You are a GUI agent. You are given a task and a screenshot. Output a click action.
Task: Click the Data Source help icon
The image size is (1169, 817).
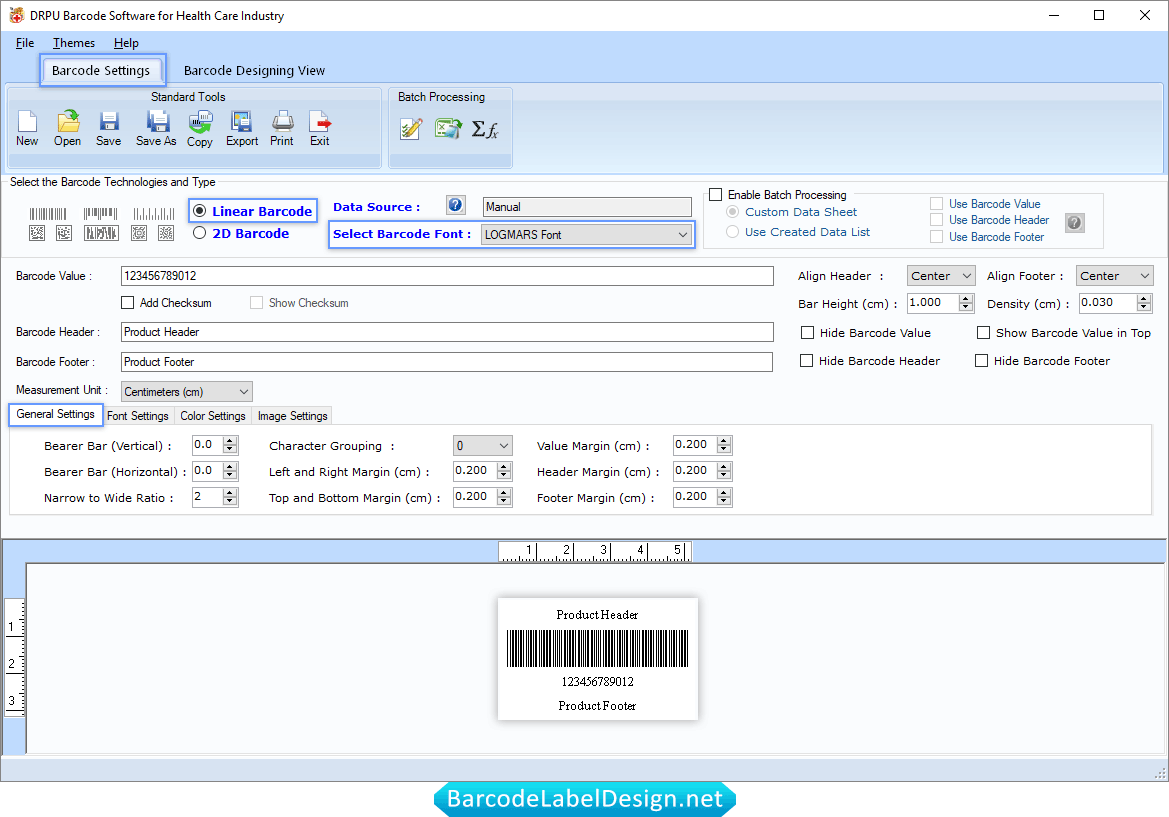point(456,205)
